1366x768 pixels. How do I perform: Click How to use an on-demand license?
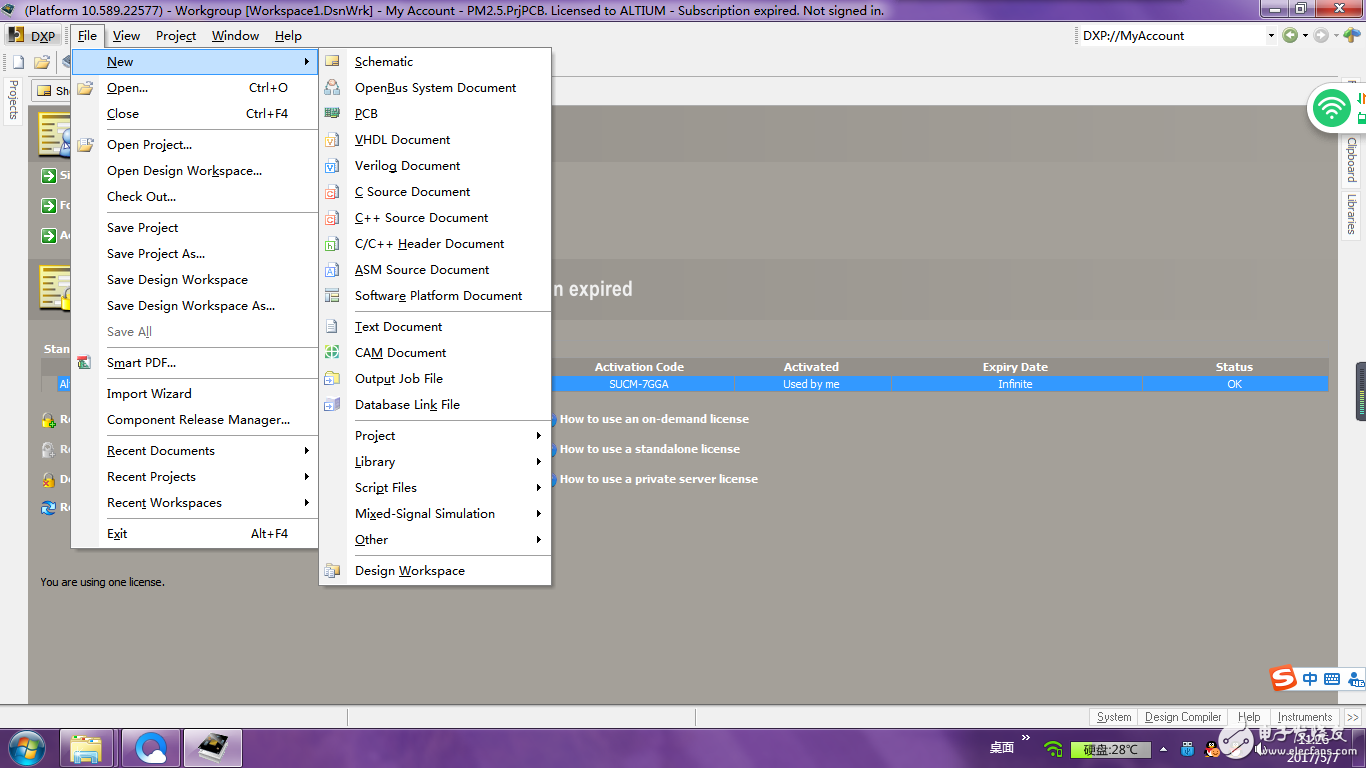(654, 419)
